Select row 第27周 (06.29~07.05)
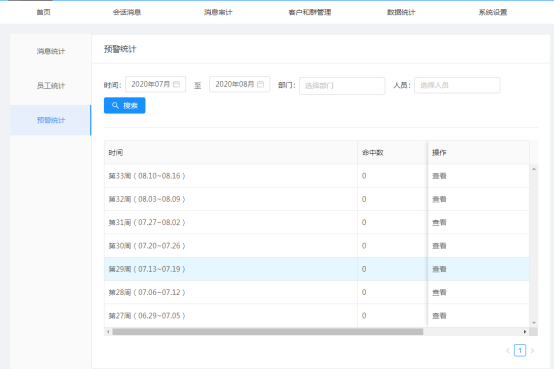The height and width of the screenshot is (369, 554). [317, 316]
